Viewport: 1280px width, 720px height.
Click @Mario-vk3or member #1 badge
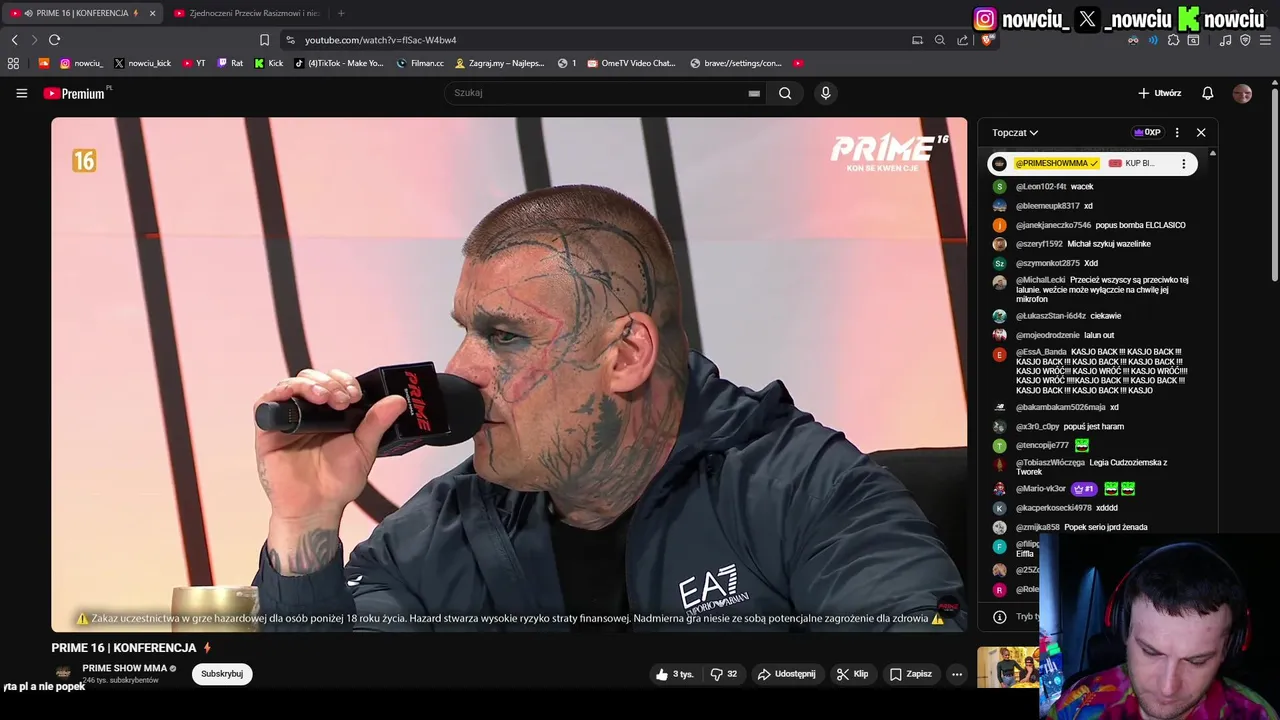pos(1083,489)
